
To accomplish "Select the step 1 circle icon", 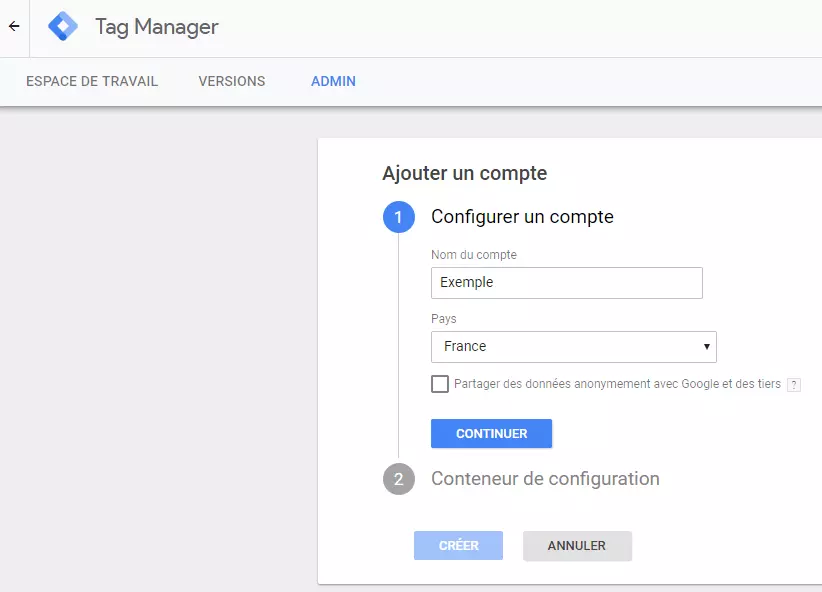I will coord(398,217).
